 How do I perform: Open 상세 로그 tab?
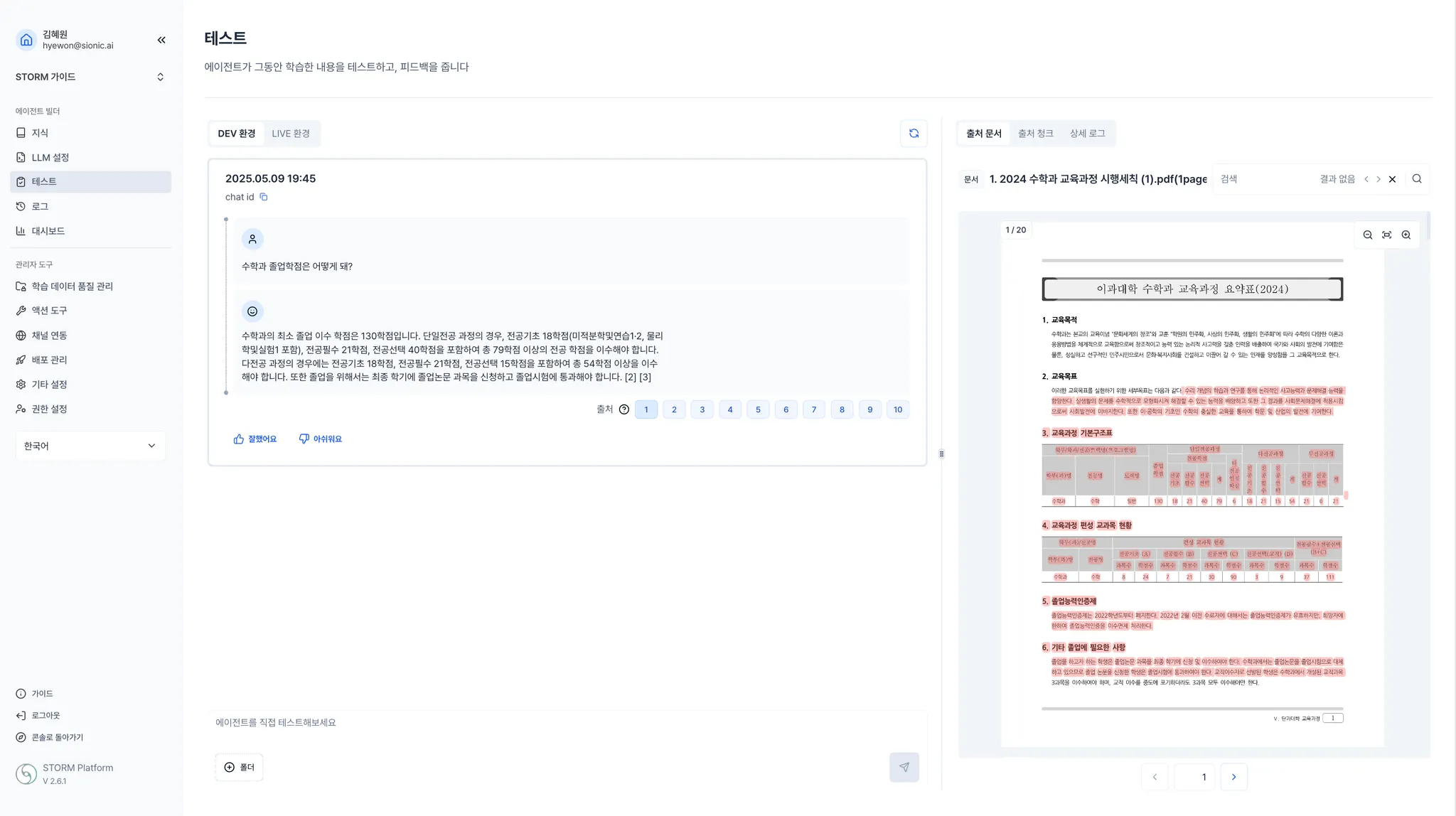click(1087, 134)
